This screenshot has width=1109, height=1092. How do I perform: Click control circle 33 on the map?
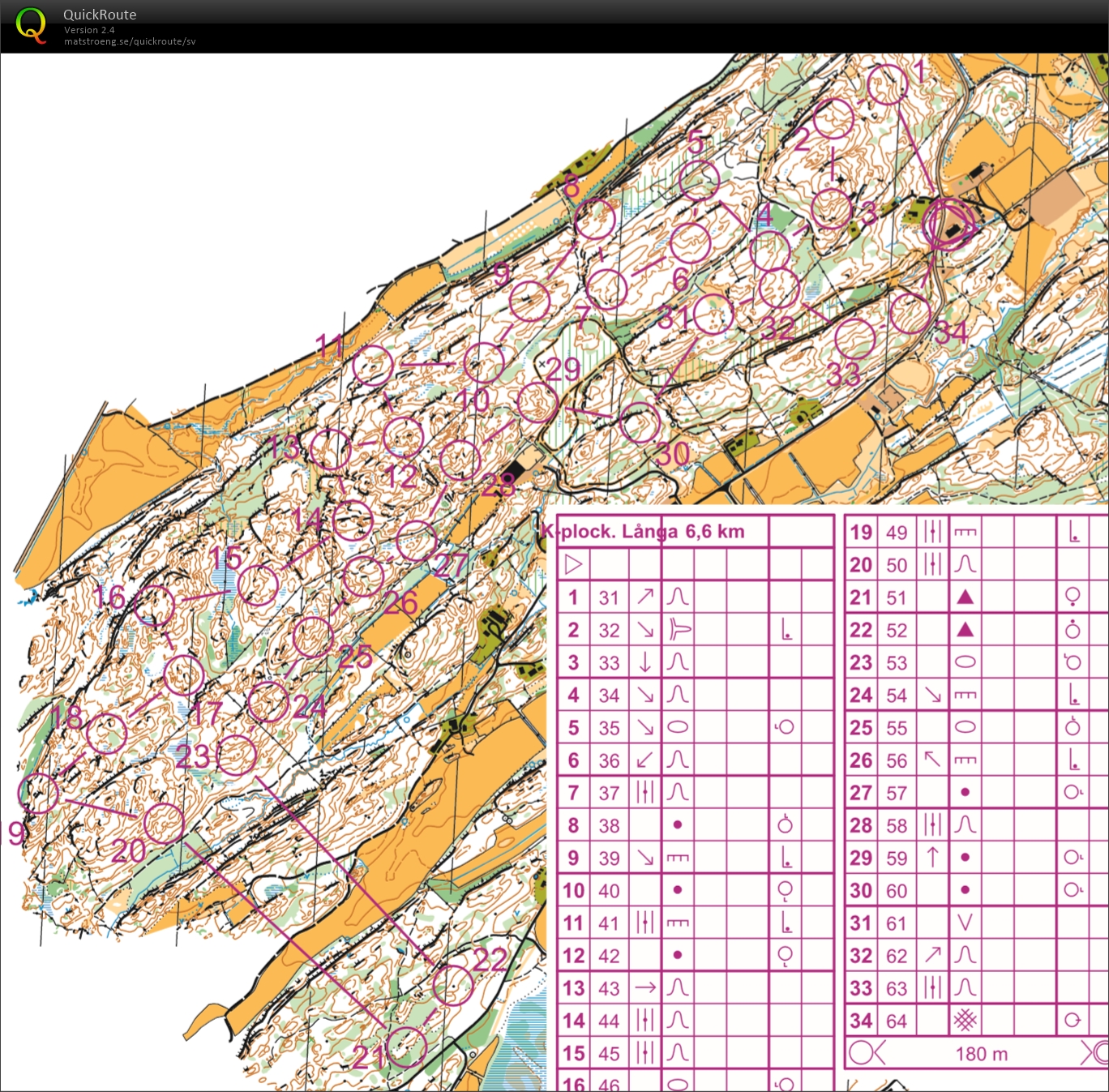pos(854,339)
